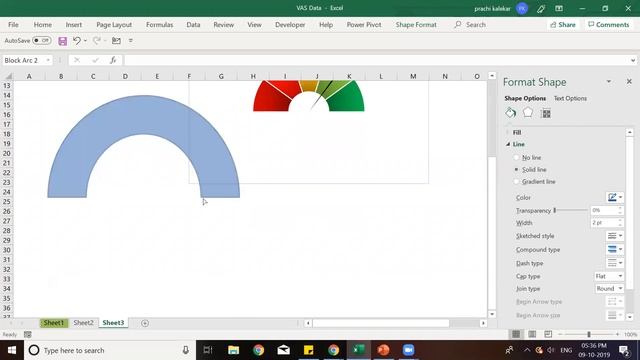Open the Windows Start menu
Image resolution: width=640 pixels, height=360 pixels.
(12, 350)
